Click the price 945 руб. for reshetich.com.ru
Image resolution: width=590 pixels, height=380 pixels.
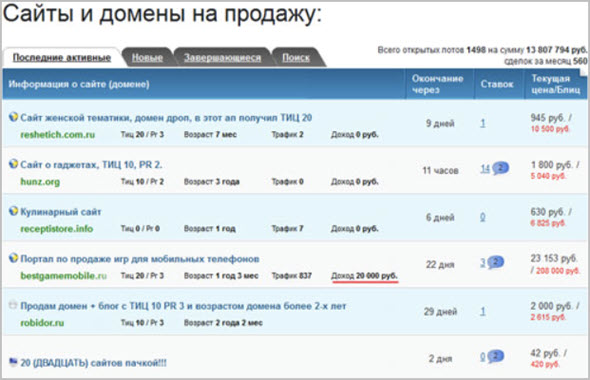click(x=547, y=118)
